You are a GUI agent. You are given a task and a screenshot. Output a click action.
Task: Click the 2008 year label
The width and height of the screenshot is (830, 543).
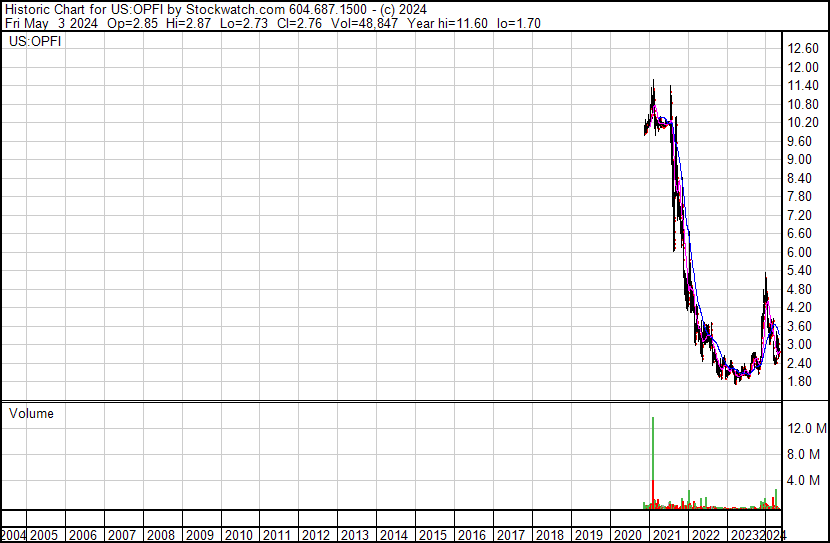pyautogui.click(x=161, y=535)
